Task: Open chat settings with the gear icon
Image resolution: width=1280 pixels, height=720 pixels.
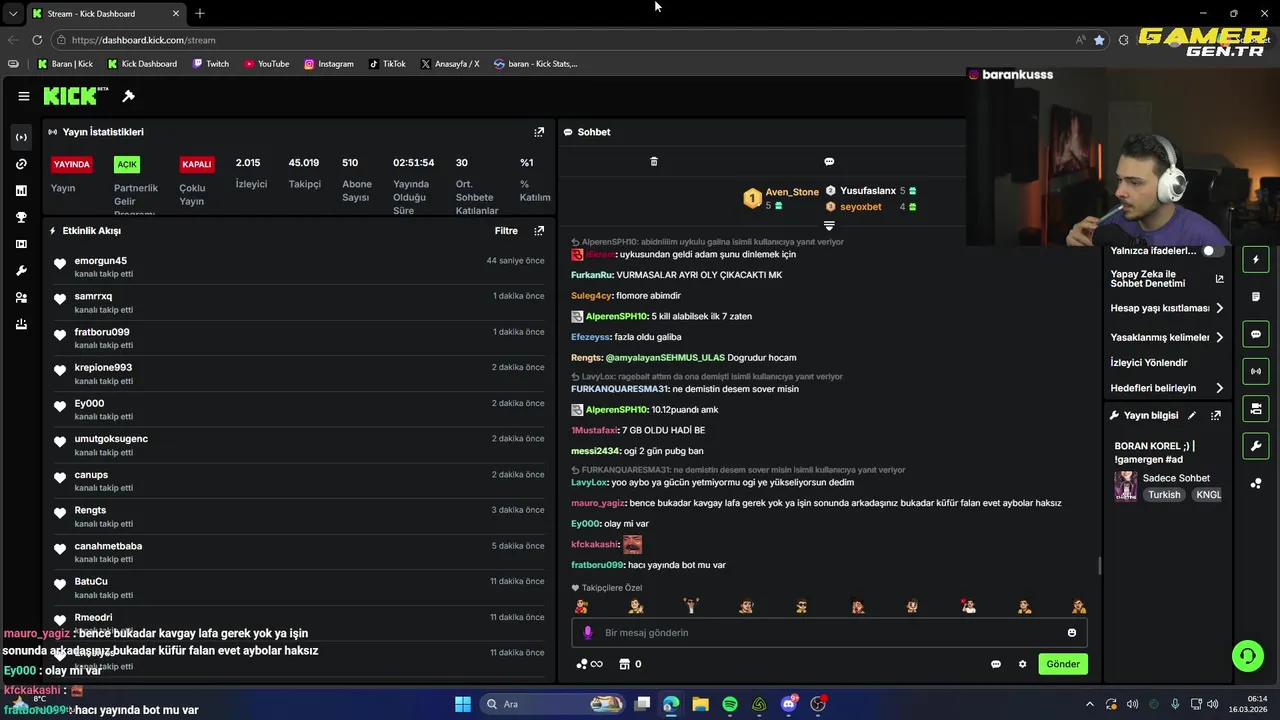Action: click(x=1022, y=664)
